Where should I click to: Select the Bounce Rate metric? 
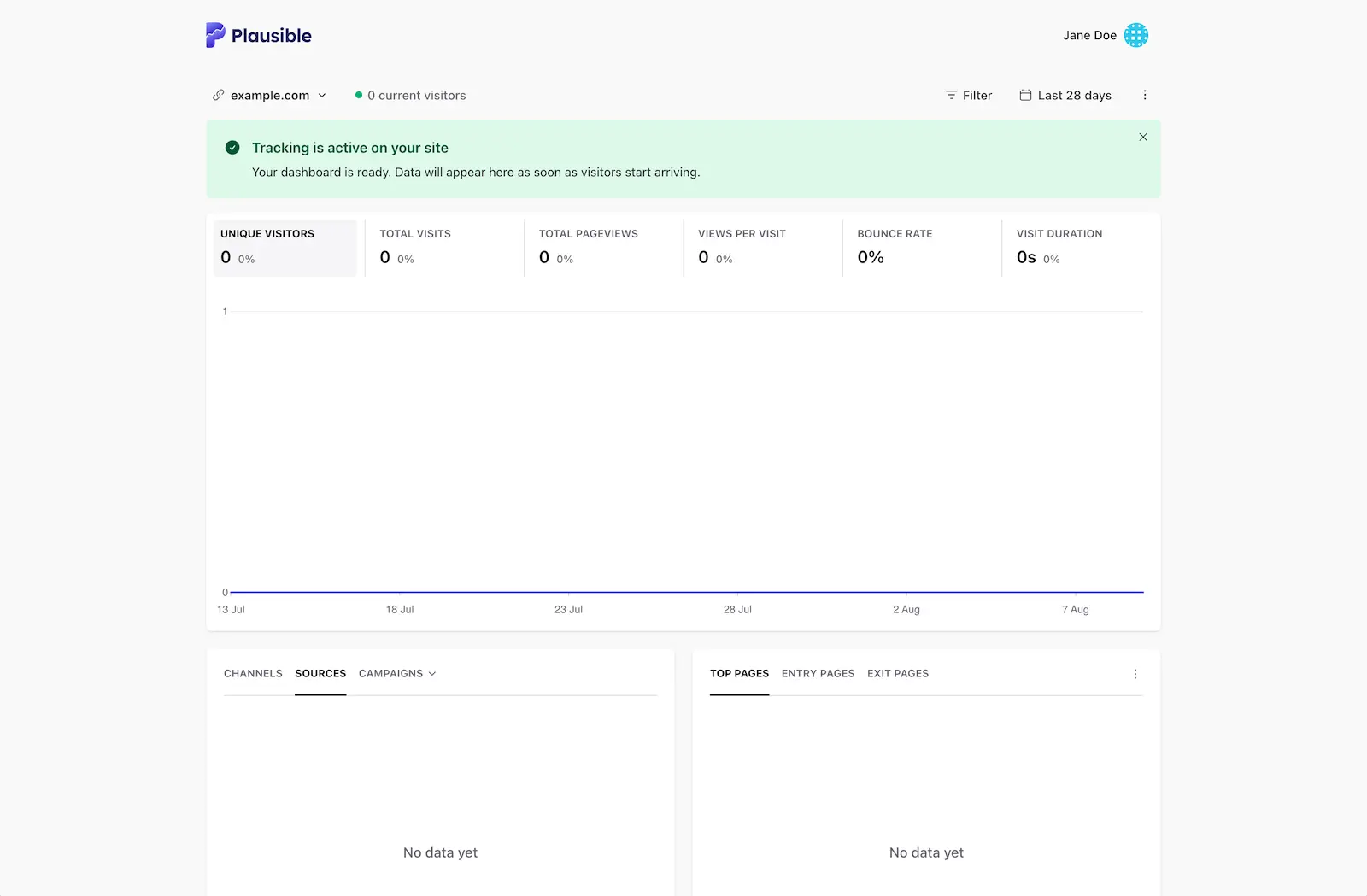tap(922, 248)
